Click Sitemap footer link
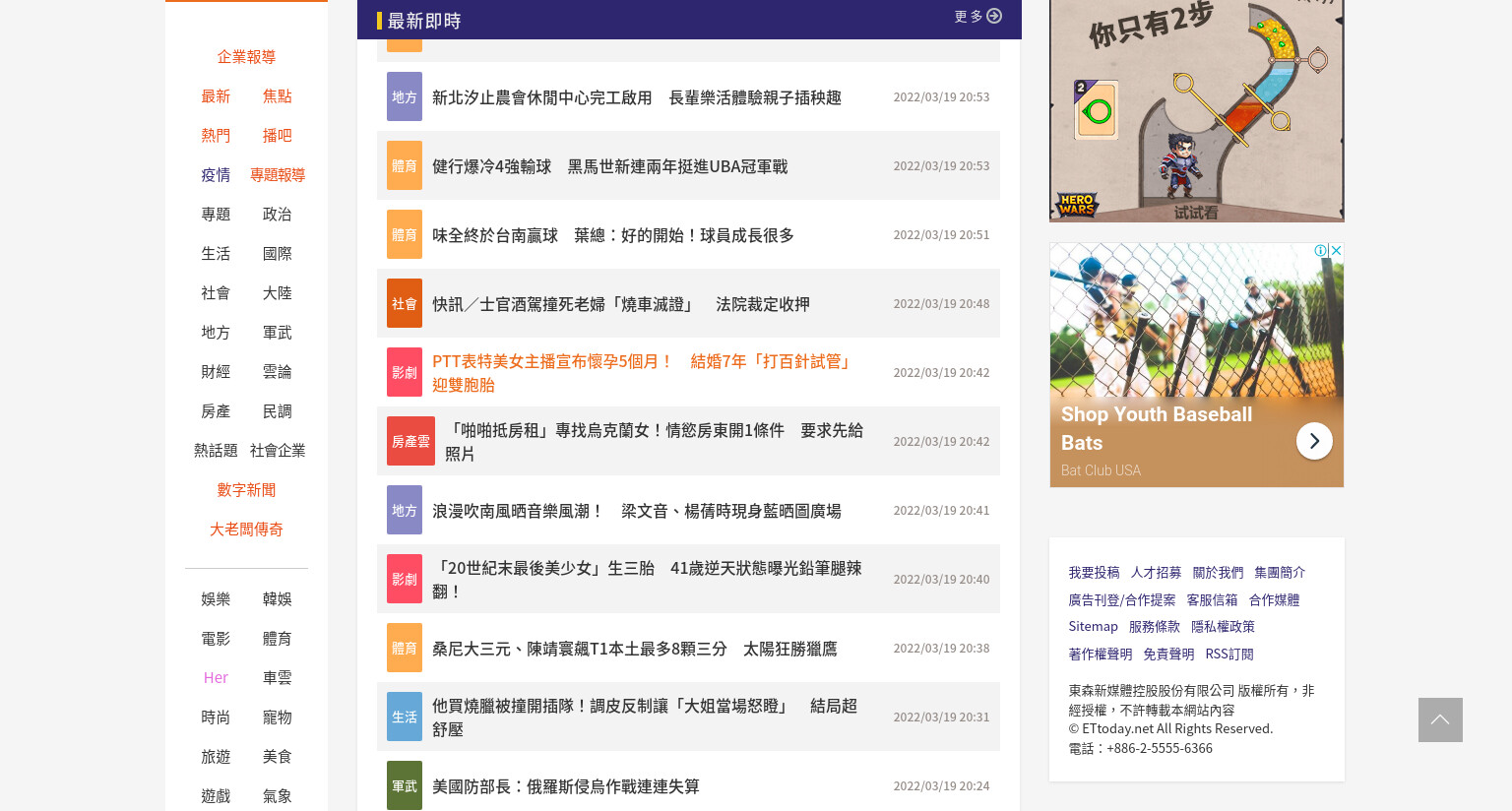Screen dimensions: 1512x811 click(x=1093, y=627)
